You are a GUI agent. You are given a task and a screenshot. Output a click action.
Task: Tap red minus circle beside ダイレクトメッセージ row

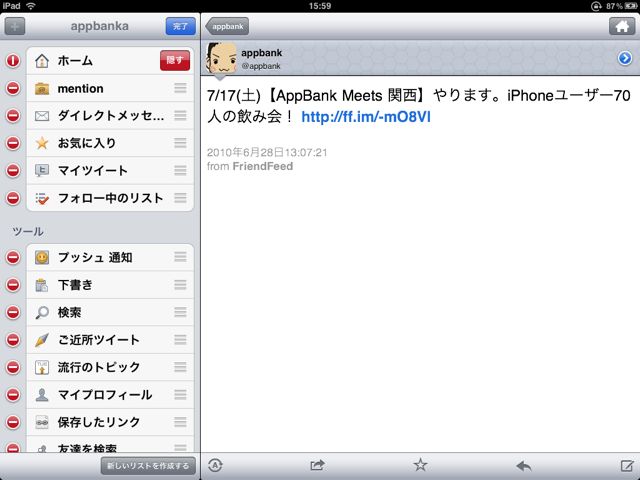(x=13, y=116)
